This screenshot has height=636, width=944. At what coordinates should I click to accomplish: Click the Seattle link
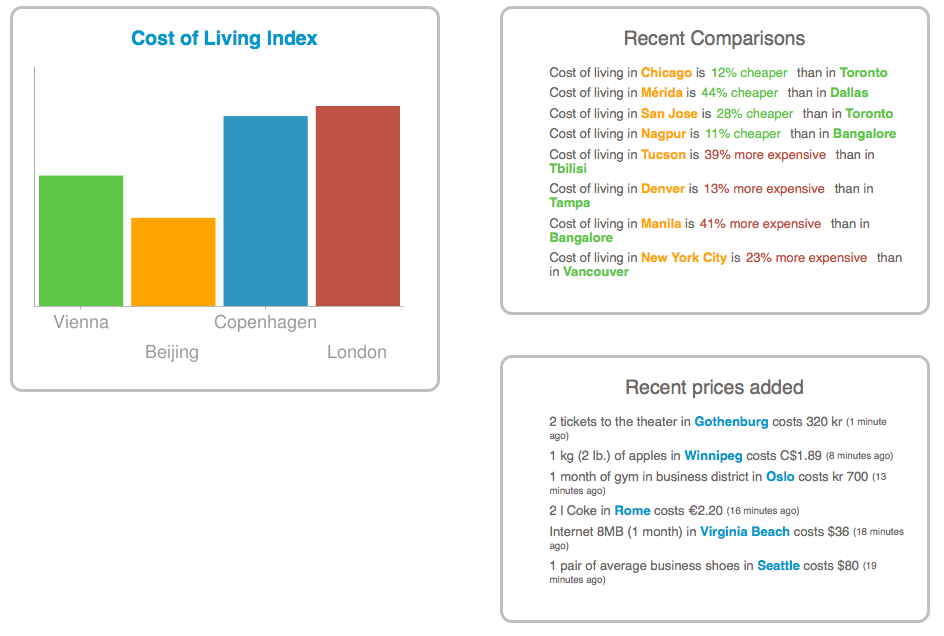tap(778, 566)
